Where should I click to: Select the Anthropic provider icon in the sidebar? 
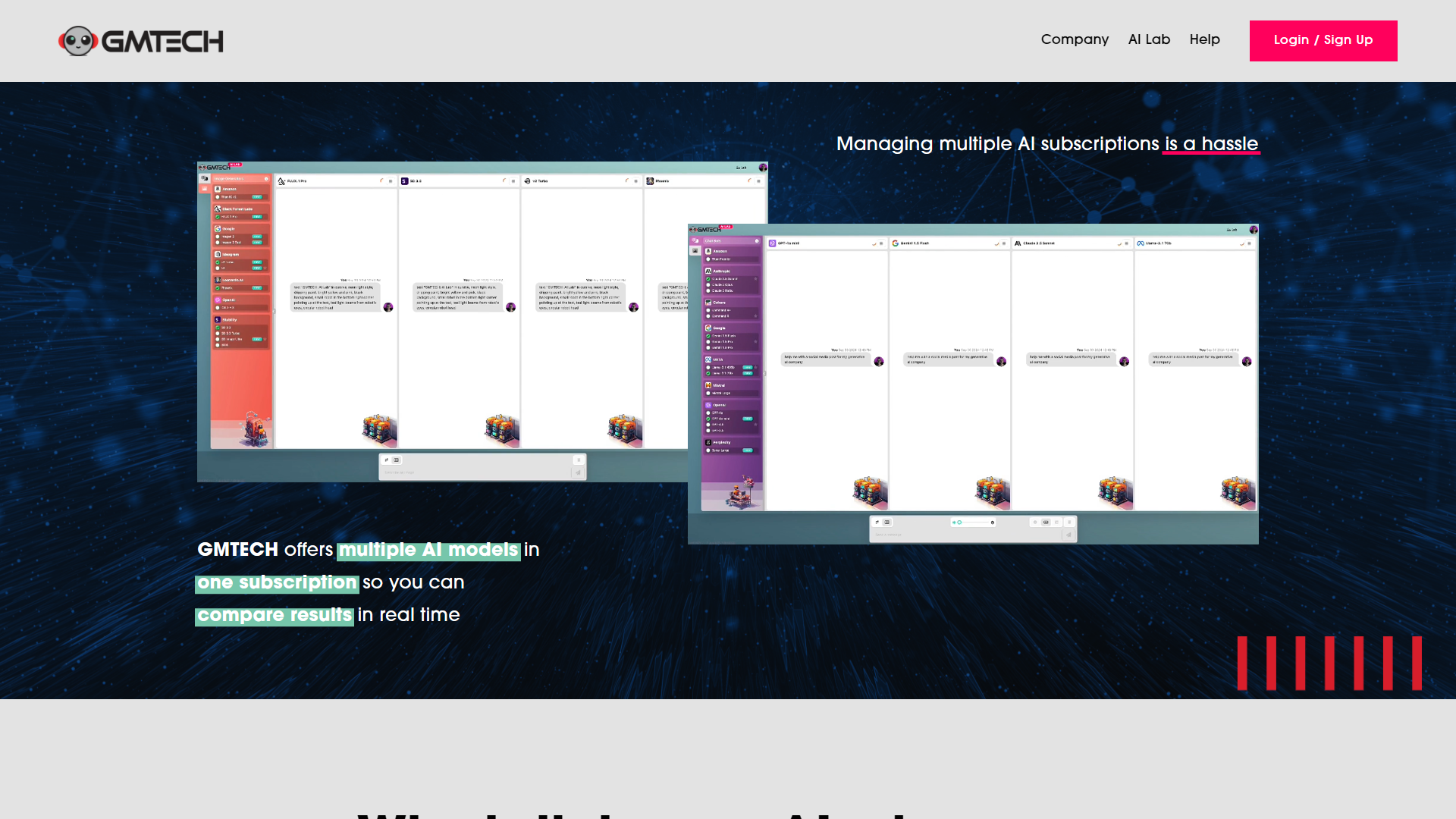pyautogui.click(x=708, y=271)
